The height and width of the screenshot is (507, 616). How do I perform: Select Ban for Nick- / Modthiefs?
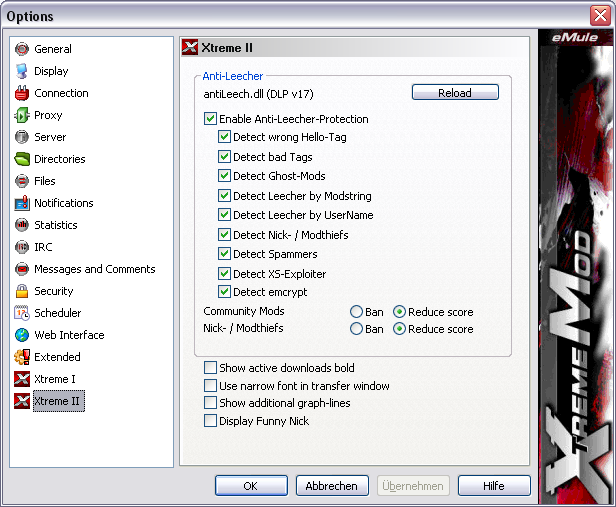(356, 329)
